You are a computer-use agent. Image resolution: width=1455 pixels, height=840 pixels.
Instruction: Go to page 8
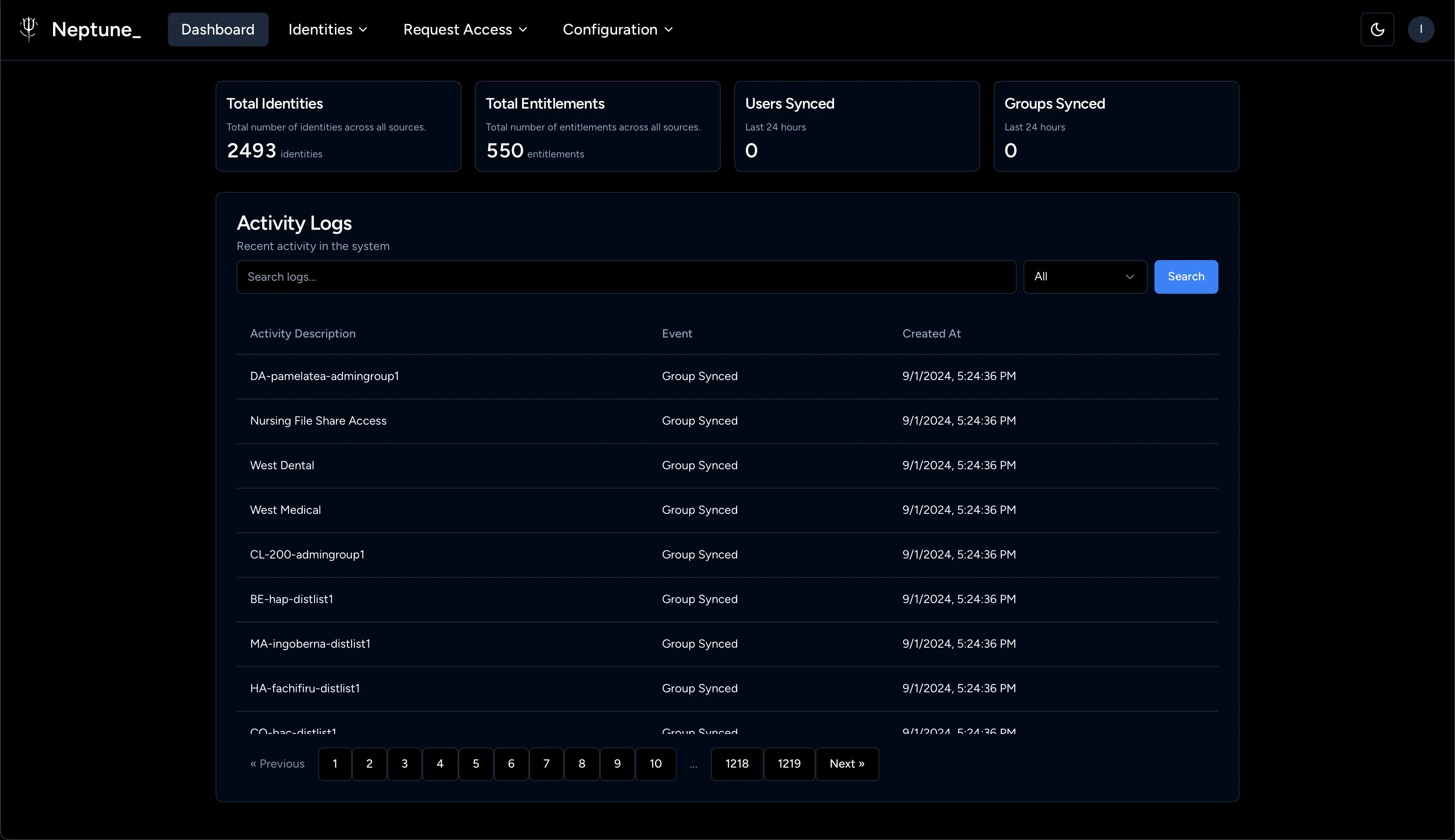pos(582,764)
